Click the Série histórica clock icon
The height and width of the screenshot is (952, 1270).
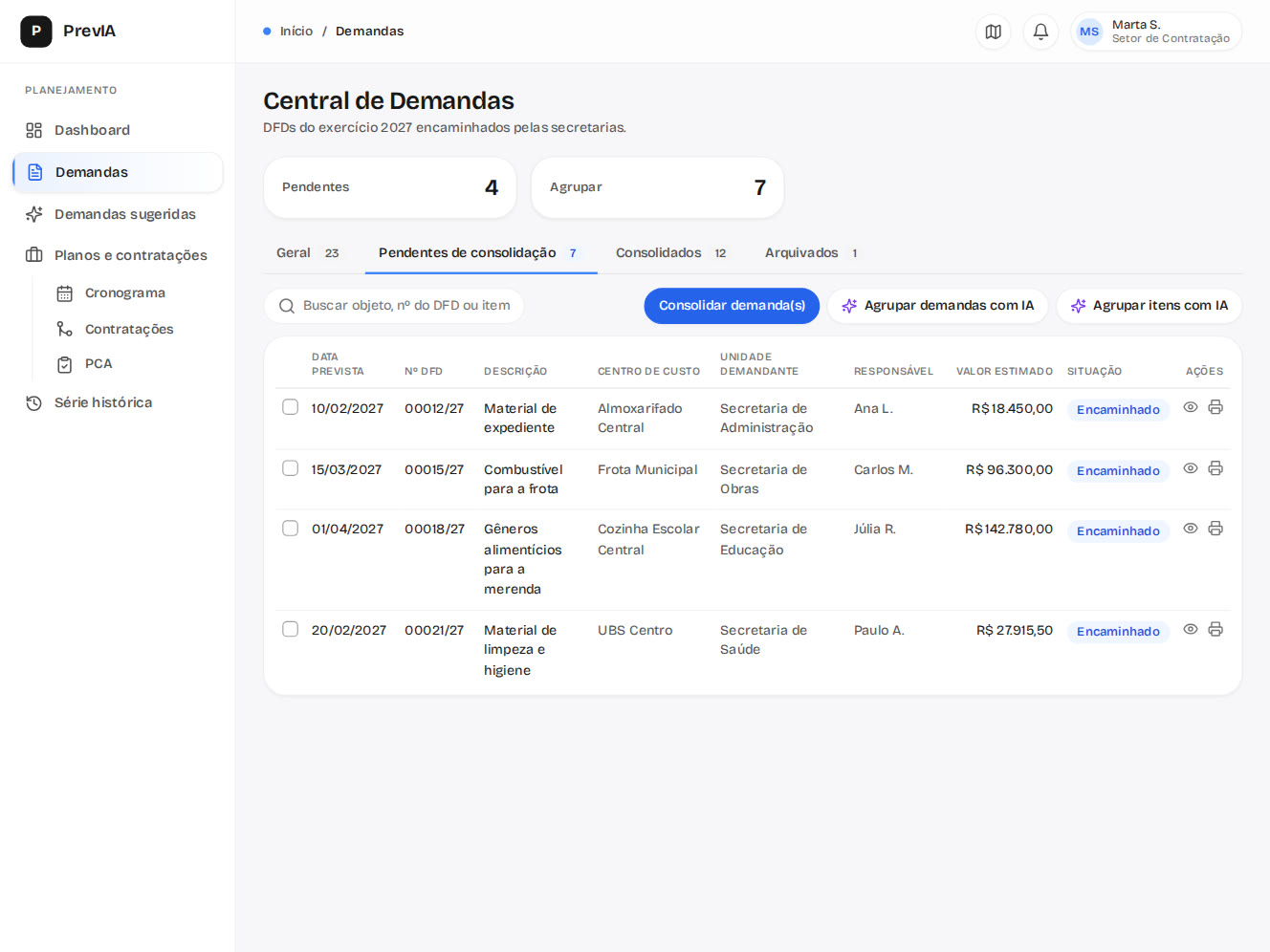point(34,403)
